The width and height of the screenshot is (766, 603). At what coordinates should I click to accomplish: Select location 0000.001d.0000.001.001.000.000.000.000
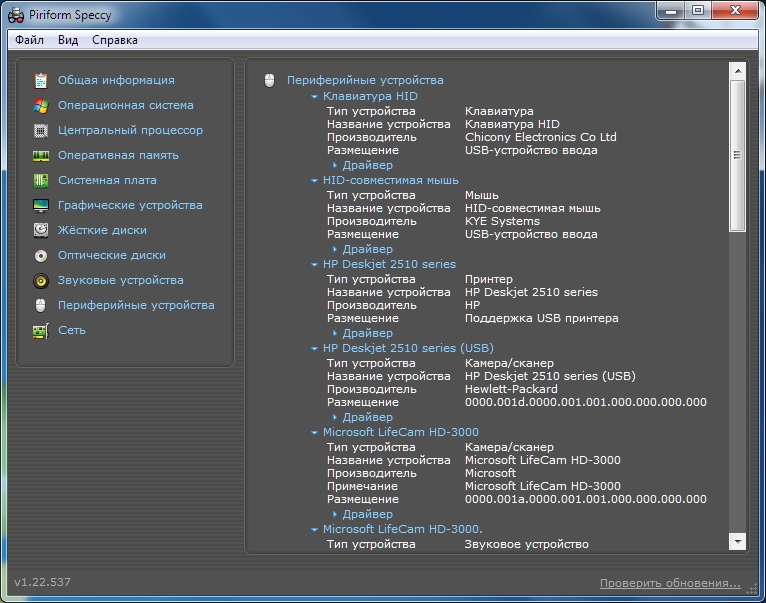[x=585, y=403]
